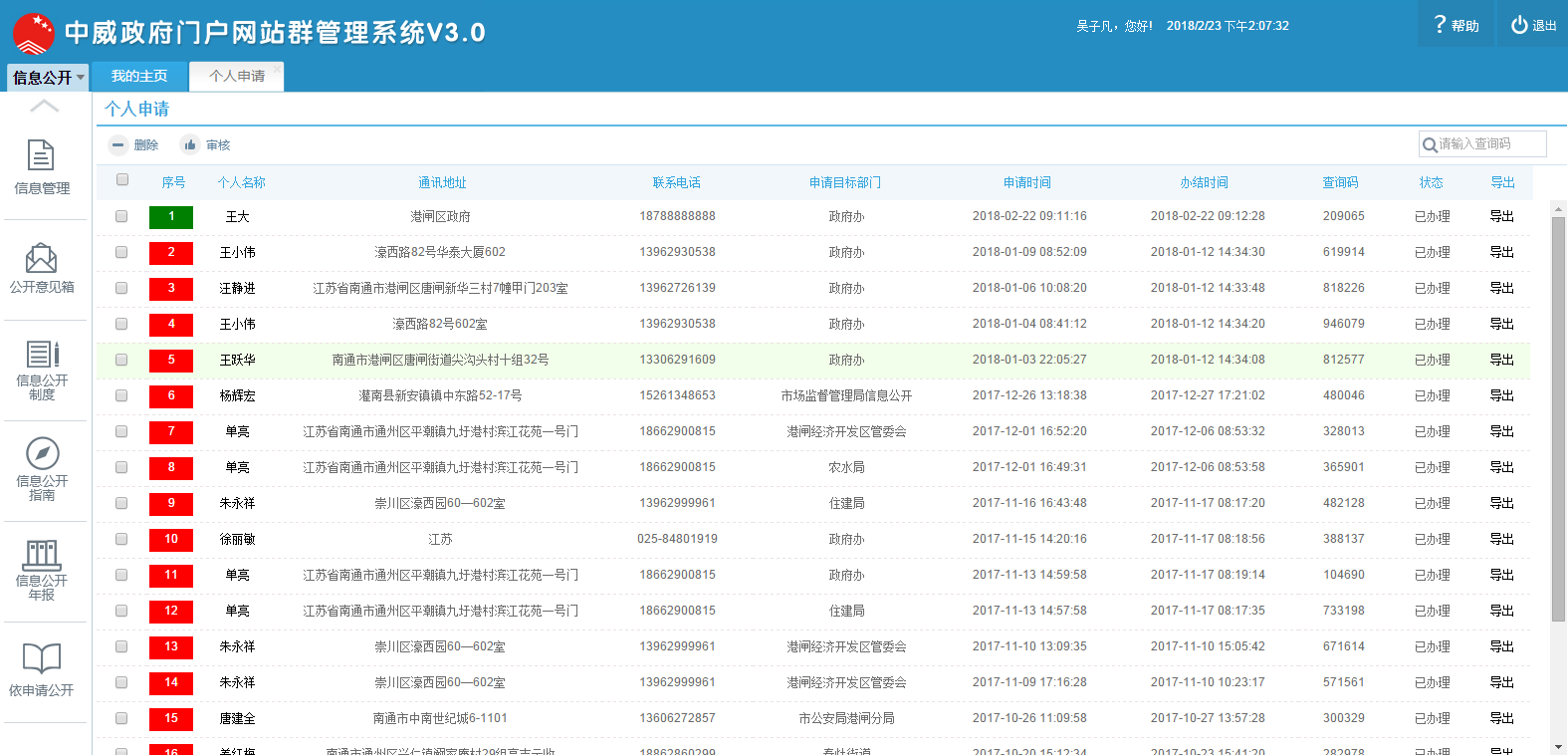The image size is (1568, 755).
Task: Toggle the select-all header checkbox
Action: (x=122, y=180)
